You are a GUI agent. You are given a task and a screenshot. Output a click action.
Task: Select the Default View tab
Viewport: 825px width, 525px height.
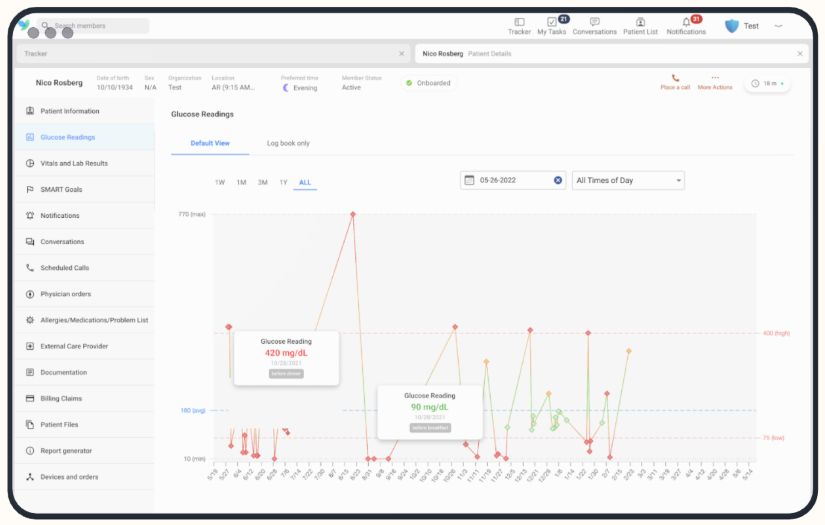[x=210, y=143]
